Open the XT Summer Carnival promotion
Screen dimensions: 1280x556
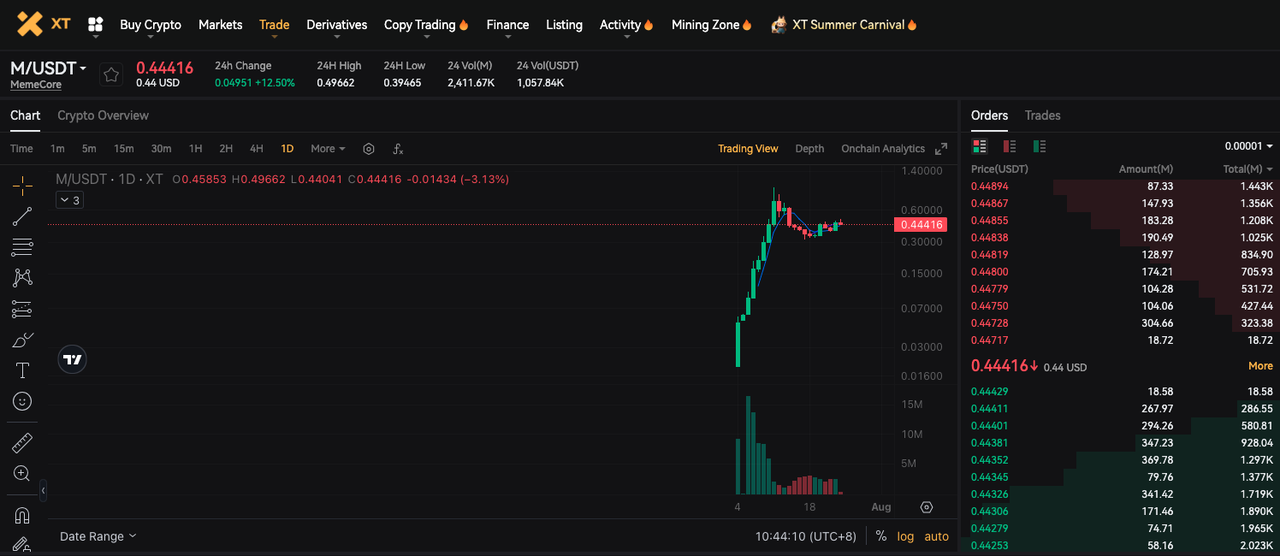pos(844,25)
